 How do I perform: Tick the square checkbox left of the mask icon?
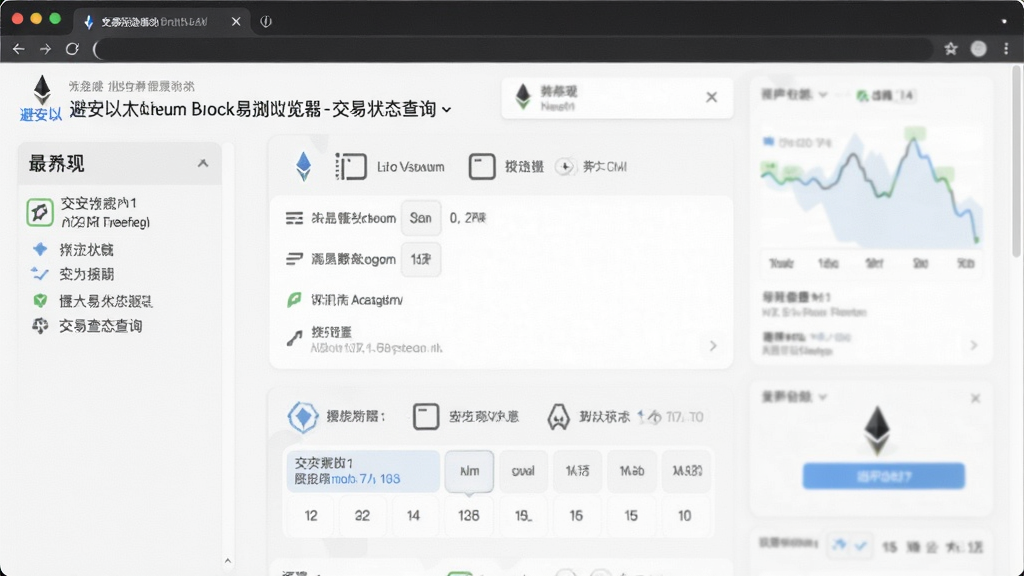426,417
